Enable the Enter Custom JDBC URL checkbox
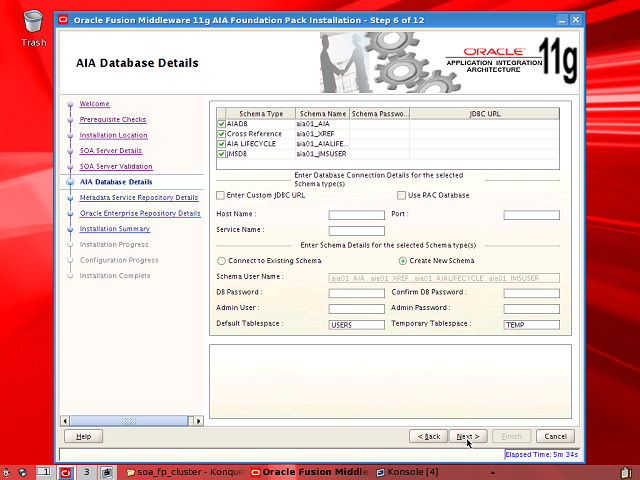 pyautogui.click(x=221, y=195)
